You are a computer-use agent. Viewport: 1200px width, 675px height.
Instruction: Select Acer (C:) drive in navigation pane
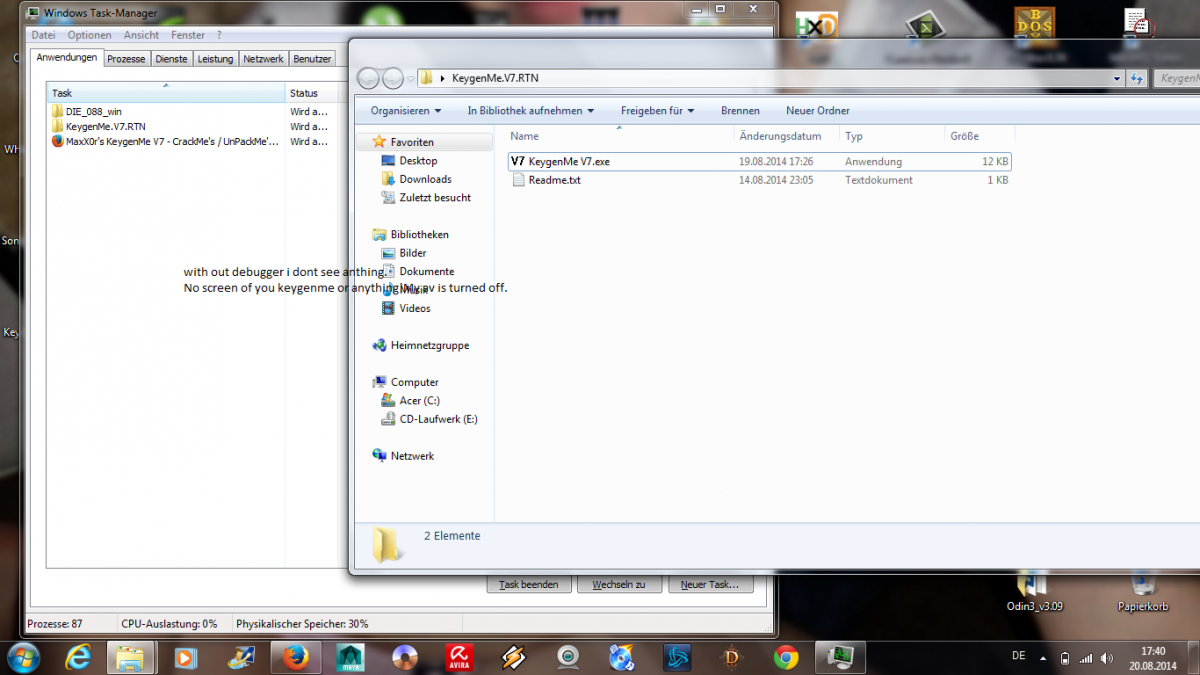[x=419, y=400]
